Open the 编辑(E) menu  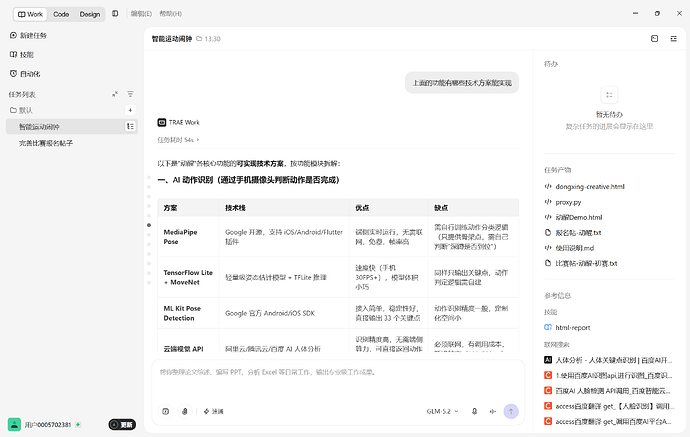tap(141, 14)
